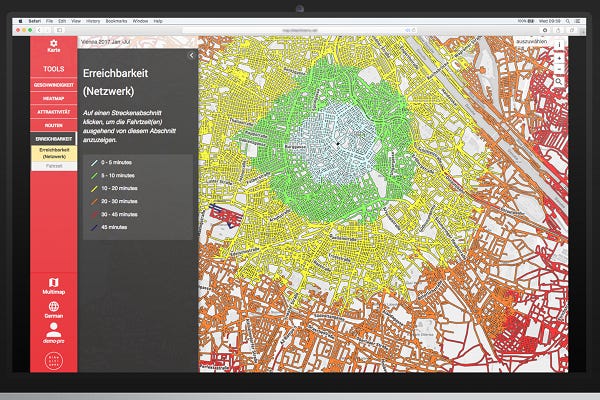Image resolution: width=600 pixels, height=400 pixels.
Task: Open the Heatmap tool
Action: click(x=54, y=98)
